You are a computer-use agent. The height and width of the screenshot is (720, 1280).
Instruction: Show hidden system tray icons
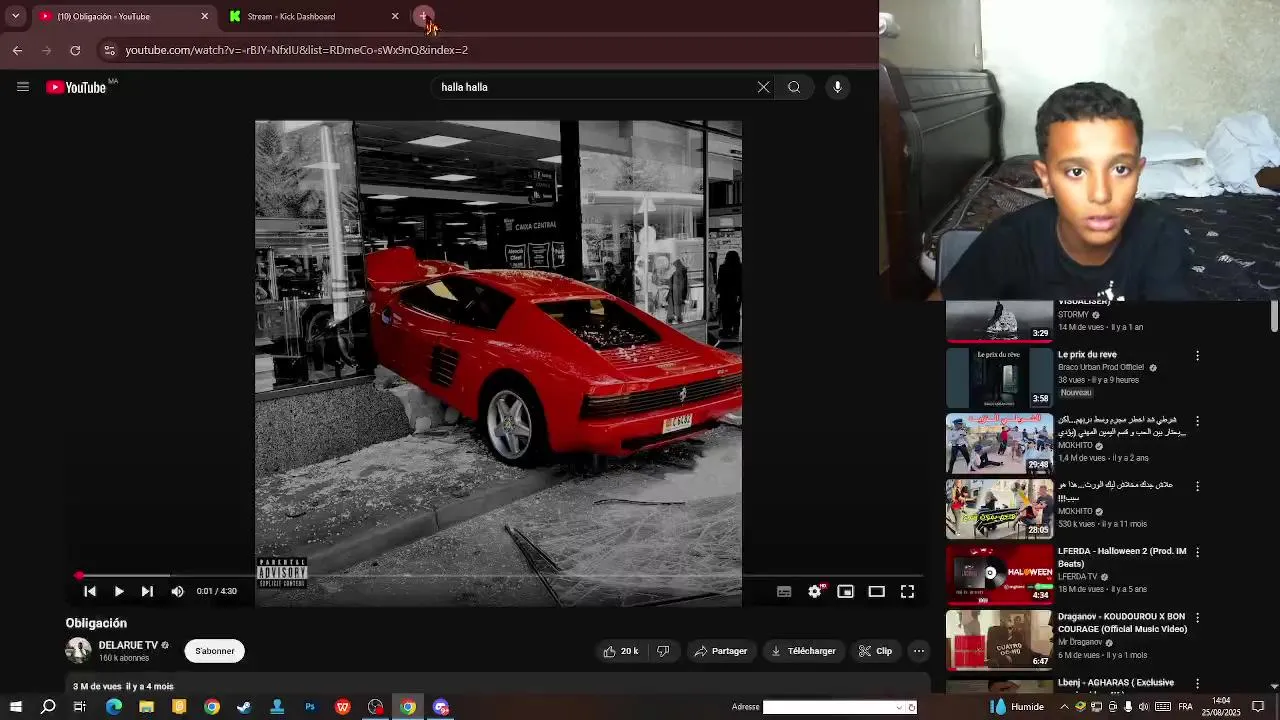pos(1064,707)
